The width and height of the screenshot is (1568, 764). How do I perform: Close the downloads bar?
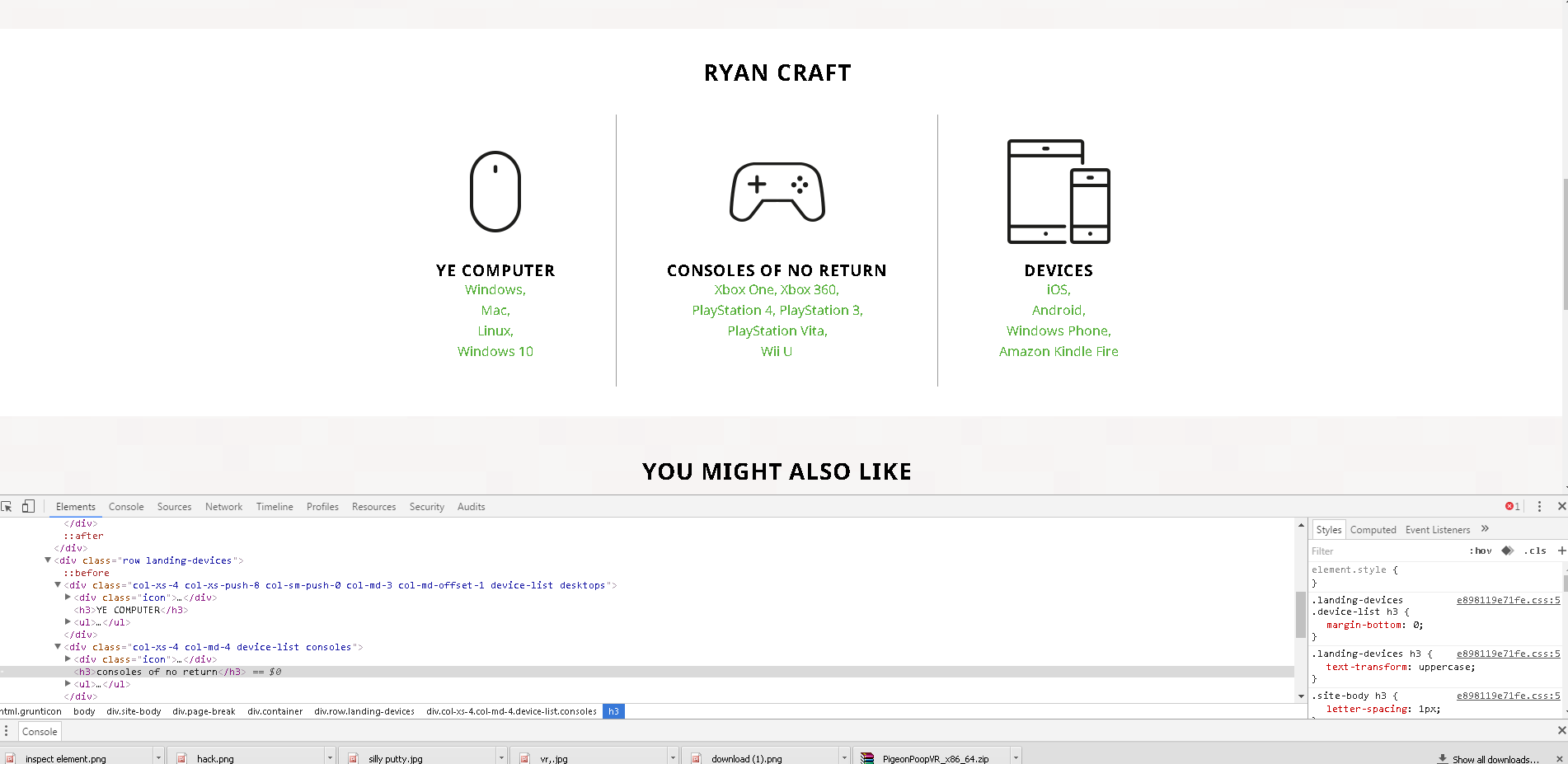pos(1559,758)
